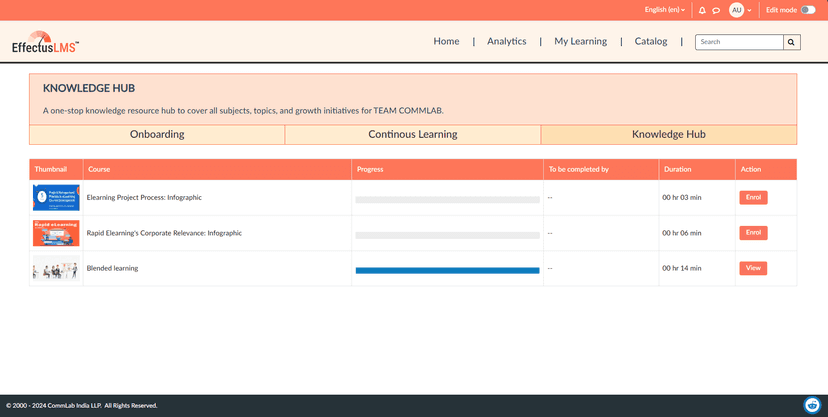Click the Blended learning thumbnail image
Viewport: 828px width, 417px height.
pos(56,269)
